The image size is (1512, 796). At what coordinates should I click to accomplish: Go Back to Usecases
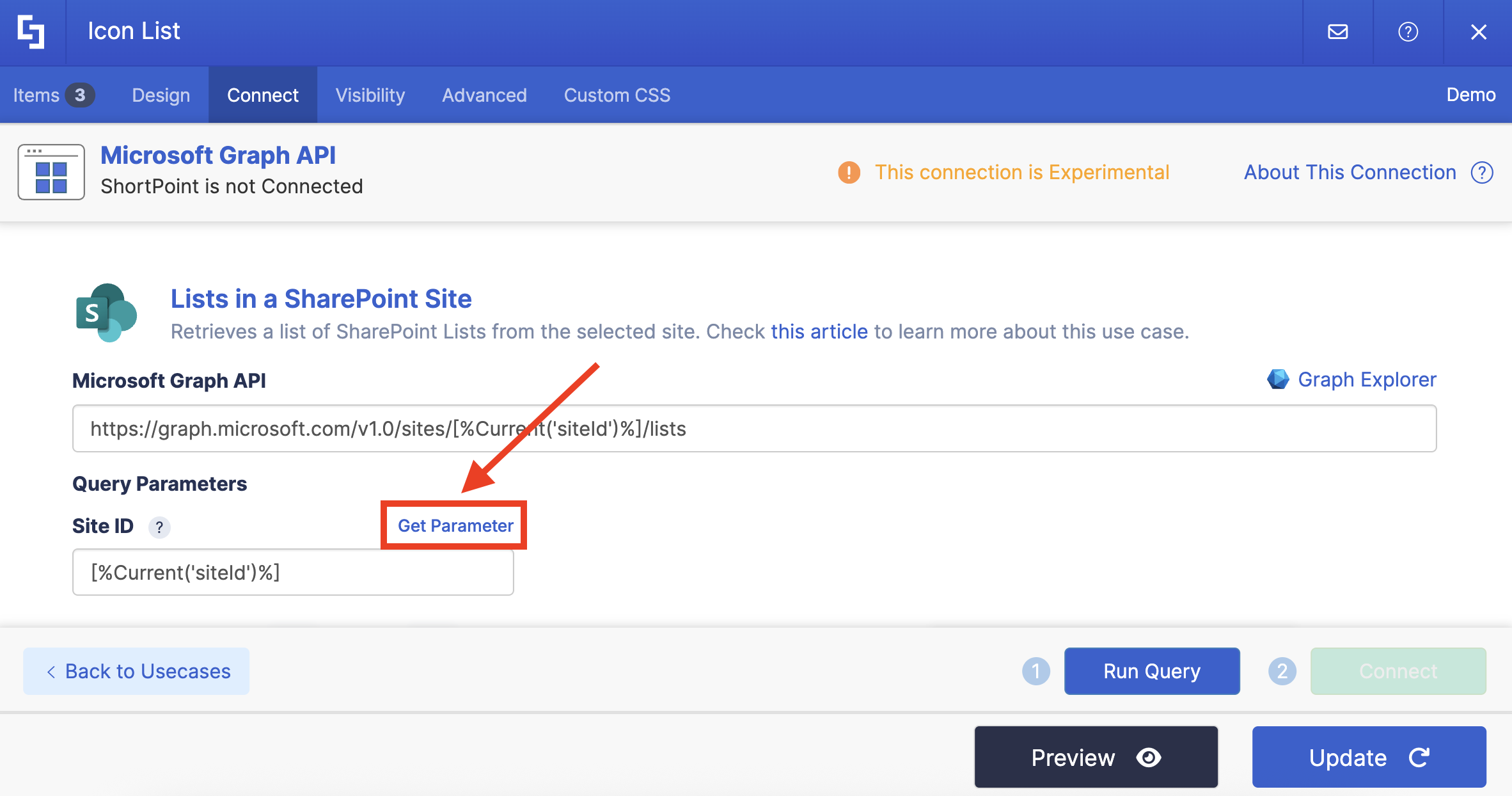point(137,671)
